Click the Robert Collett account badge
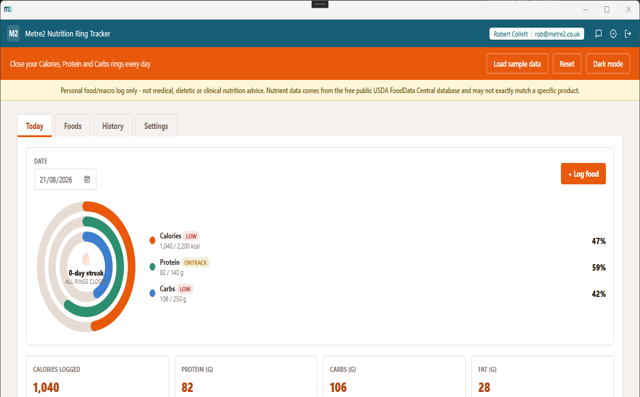This screenshot has width=640, height=397. tap(536, 34)
